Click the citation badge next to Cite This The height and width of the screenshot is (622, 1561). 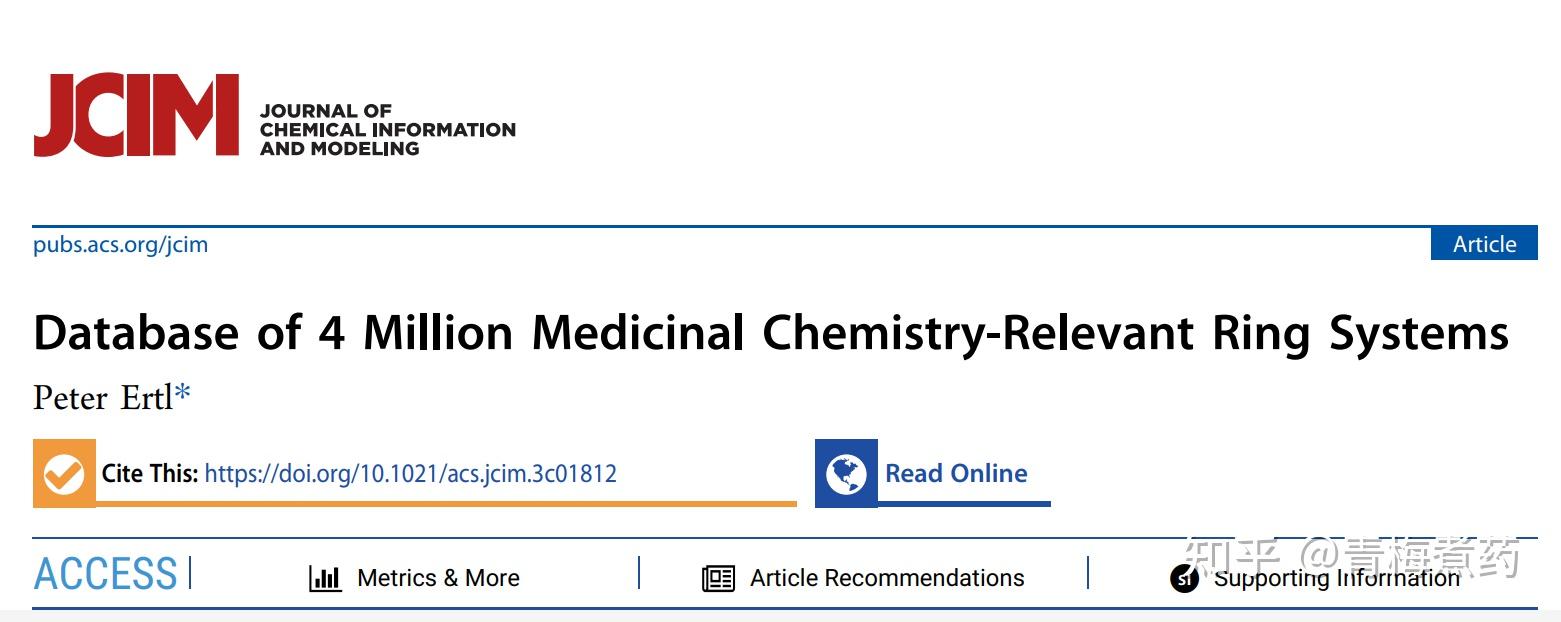tap(64, 472)
